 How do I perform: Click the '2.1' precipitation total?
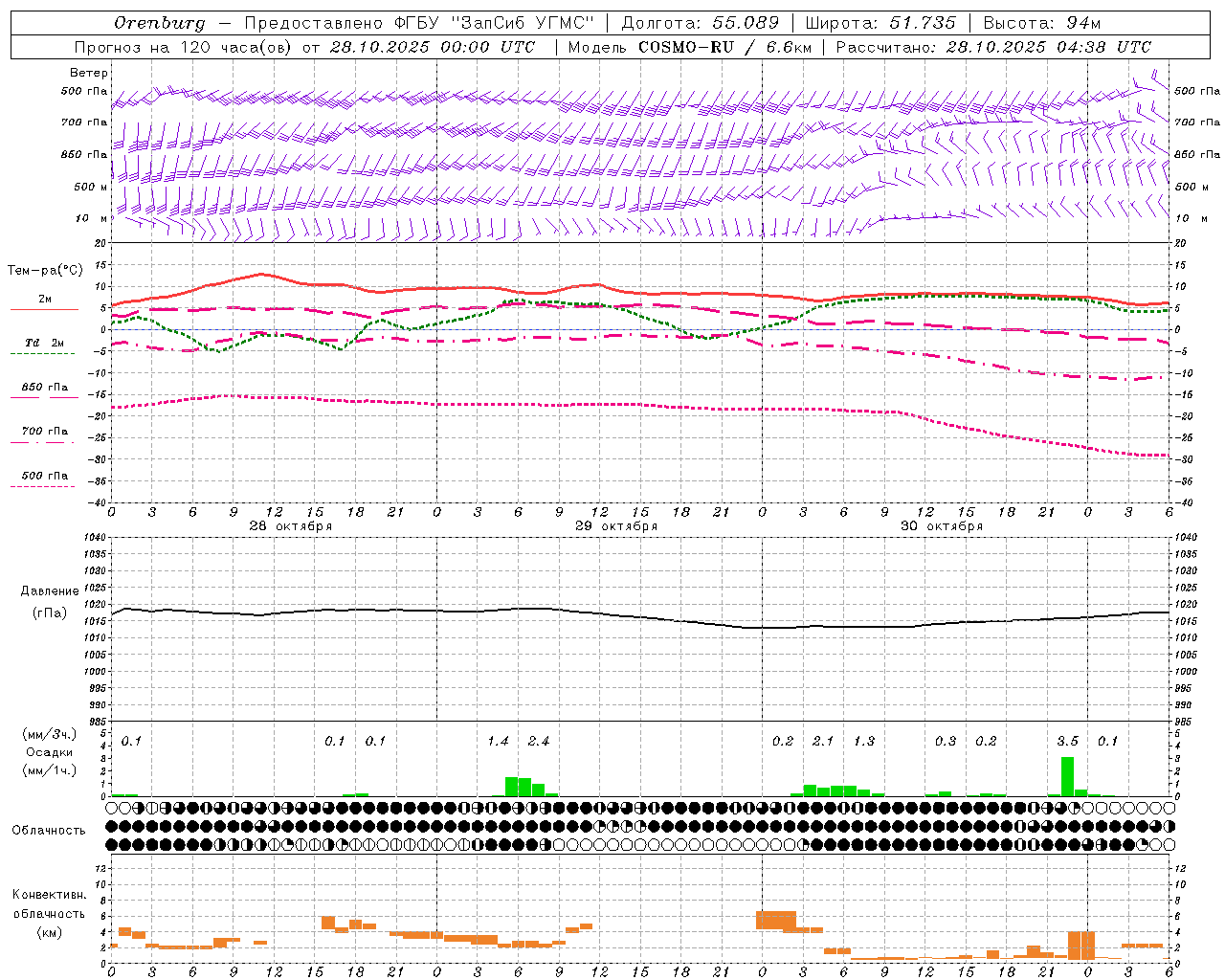823,742
